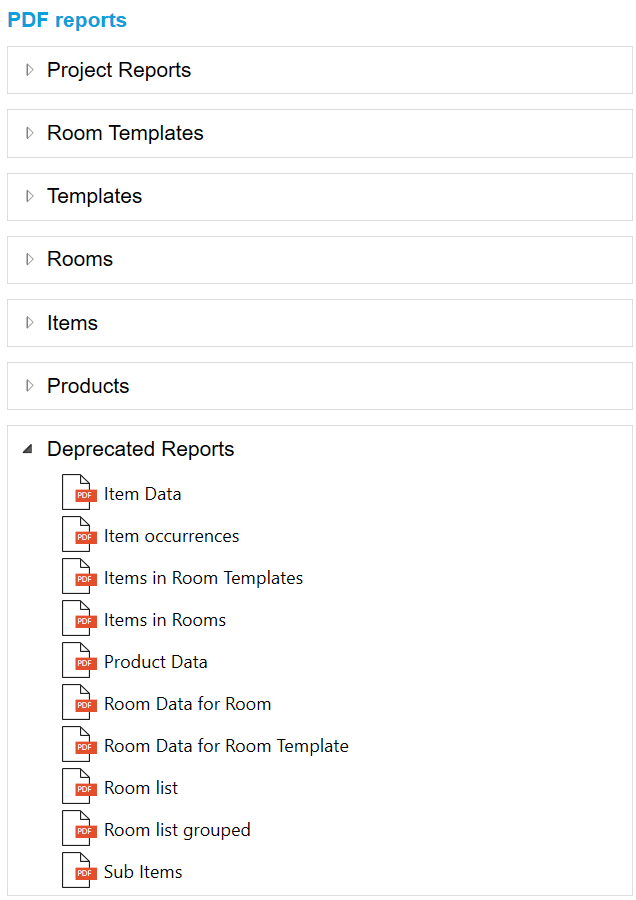
Task: Collapse the Deprecated Reports section
Action: [30, 449]
